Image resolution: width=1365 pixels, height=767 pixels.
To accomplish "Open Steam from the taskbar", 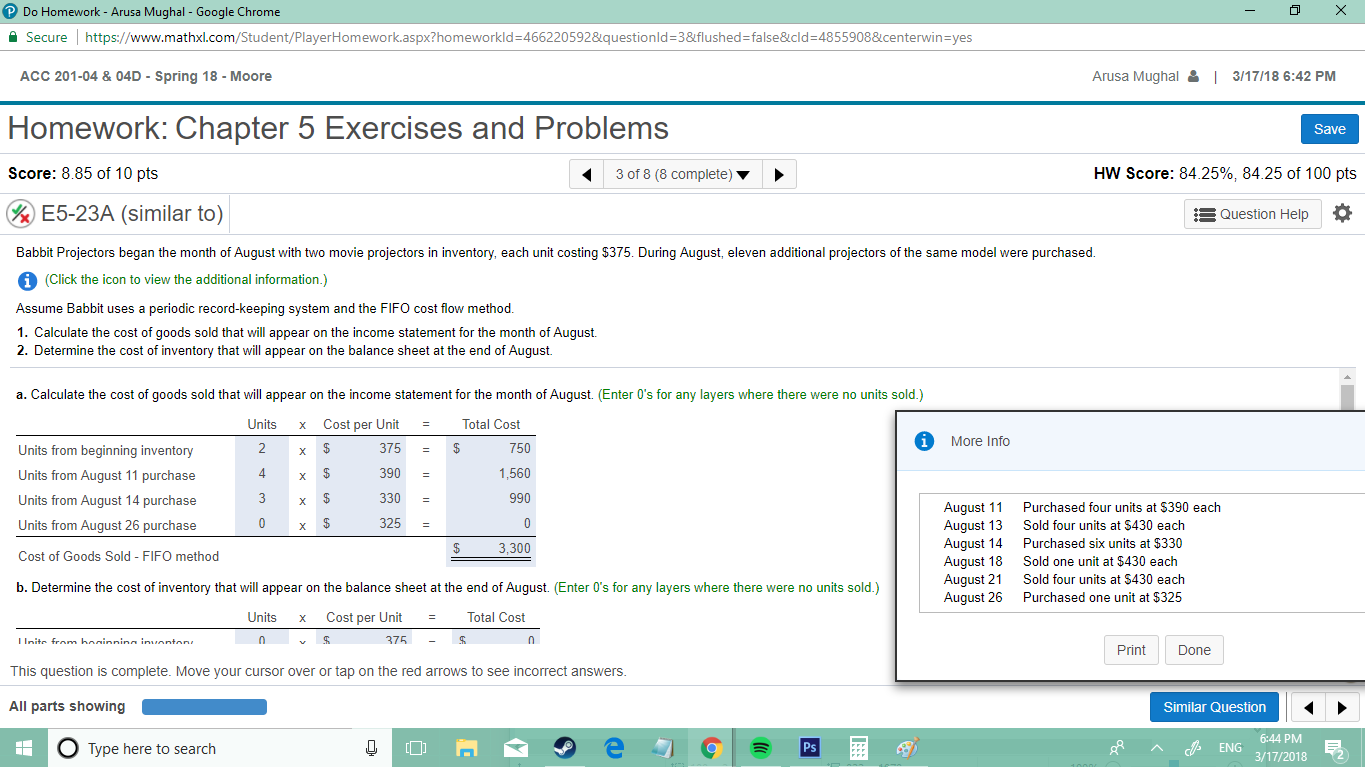I will pyautogui.click(x=564, y=748).
